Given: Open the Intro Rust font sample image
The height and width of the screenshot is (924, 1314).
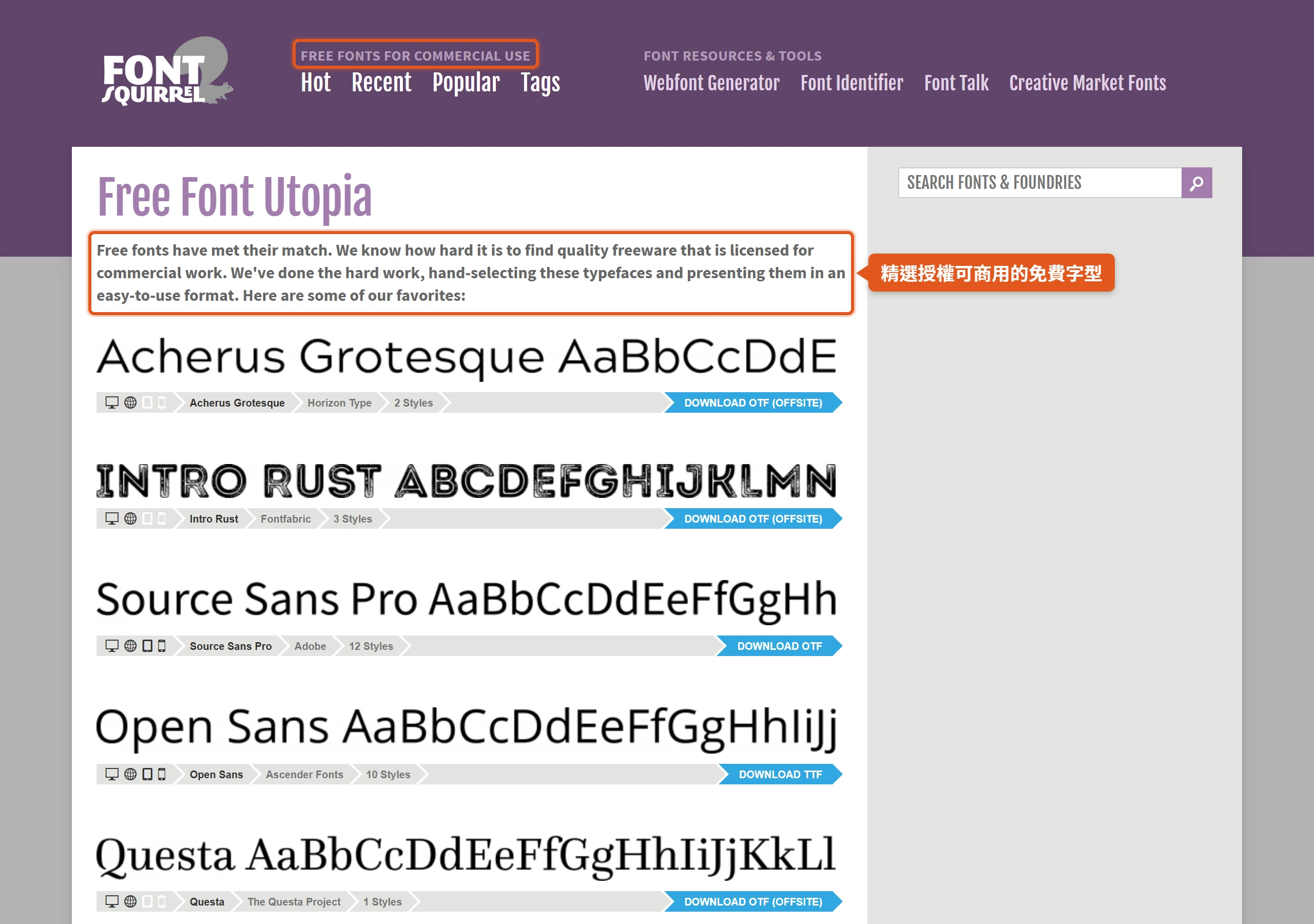Looking at the screenshot, I should coord(467,480).
